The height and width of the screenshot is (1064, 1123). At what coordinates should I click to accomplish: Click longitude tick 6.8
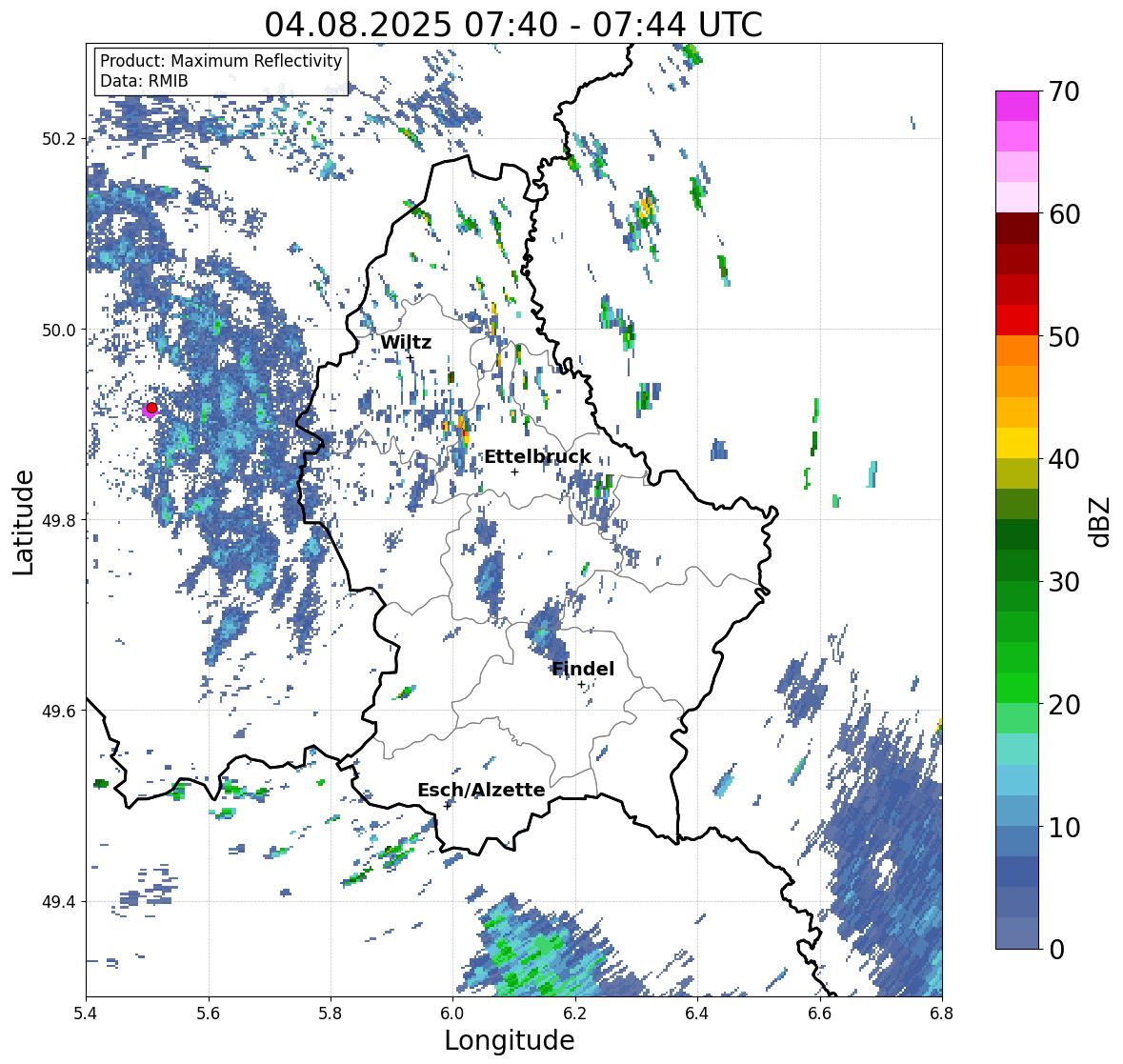(941, 1014)
